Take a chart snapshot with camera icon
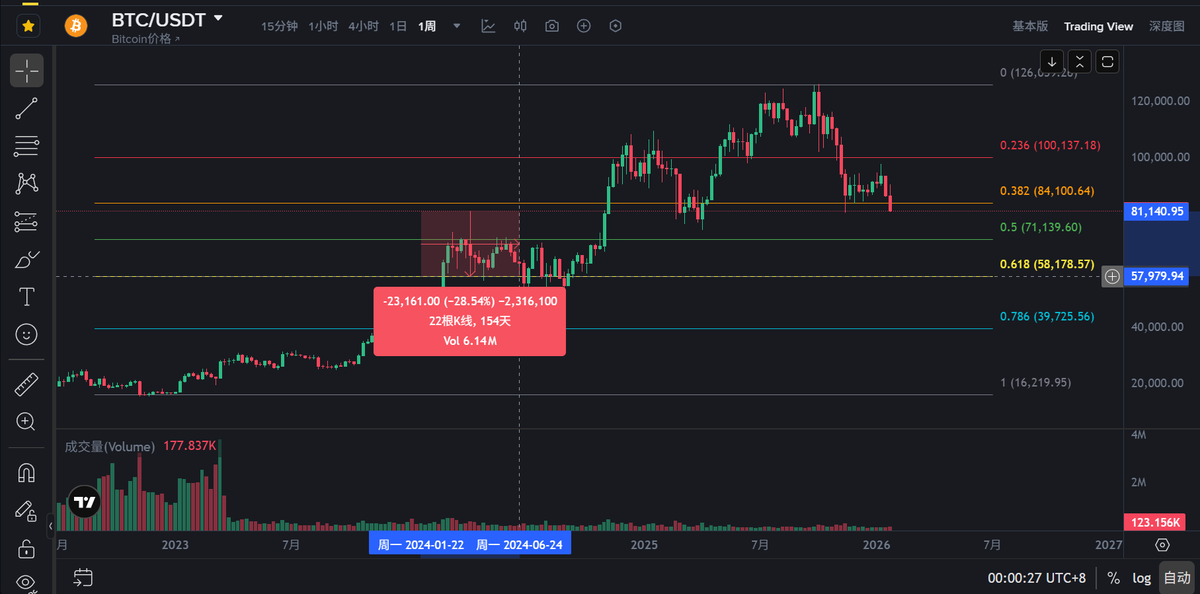This screenshot has height=594, width=1200. click(x=552, y=26)
